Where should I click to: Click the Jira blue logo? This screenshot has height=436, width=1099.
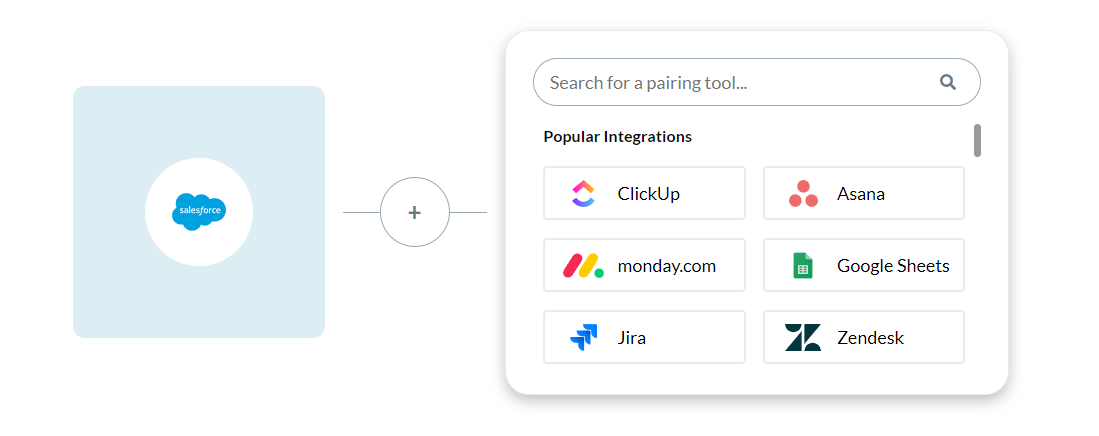coord(583,338)
